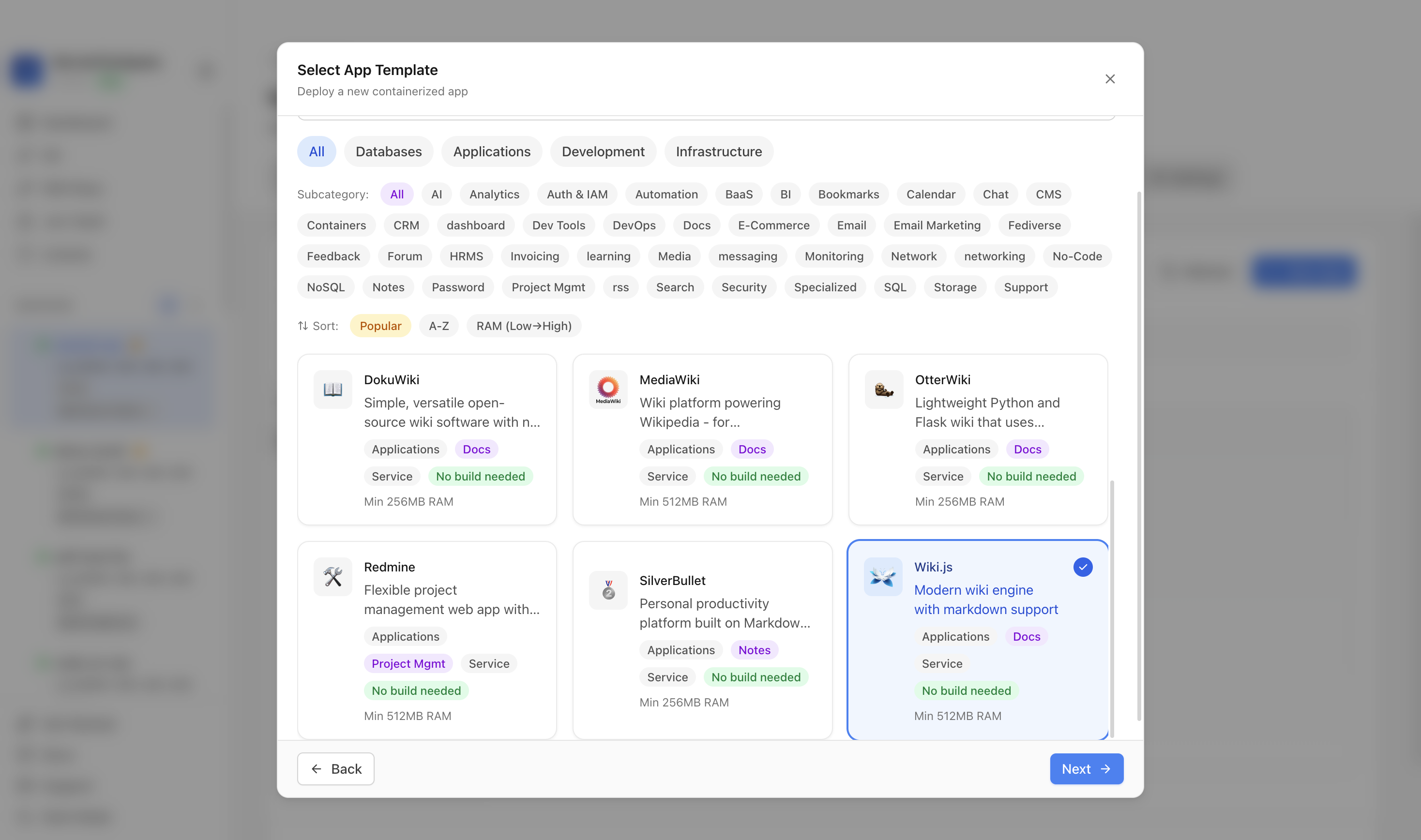
Task: Select the All category tab
Action: point(317,152)
